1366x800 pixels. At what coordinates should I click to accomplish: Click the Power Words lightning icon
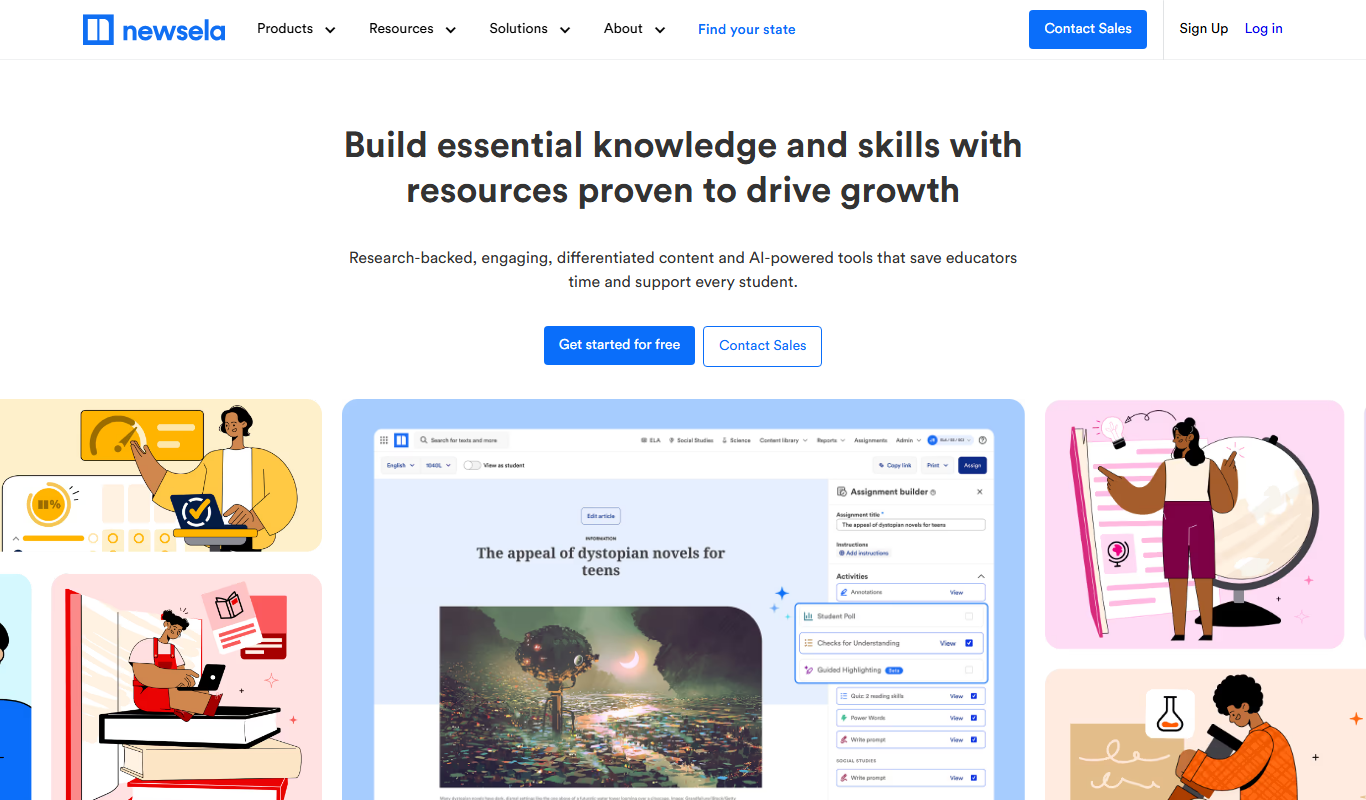pyautogui.click(x=844, y=718)
